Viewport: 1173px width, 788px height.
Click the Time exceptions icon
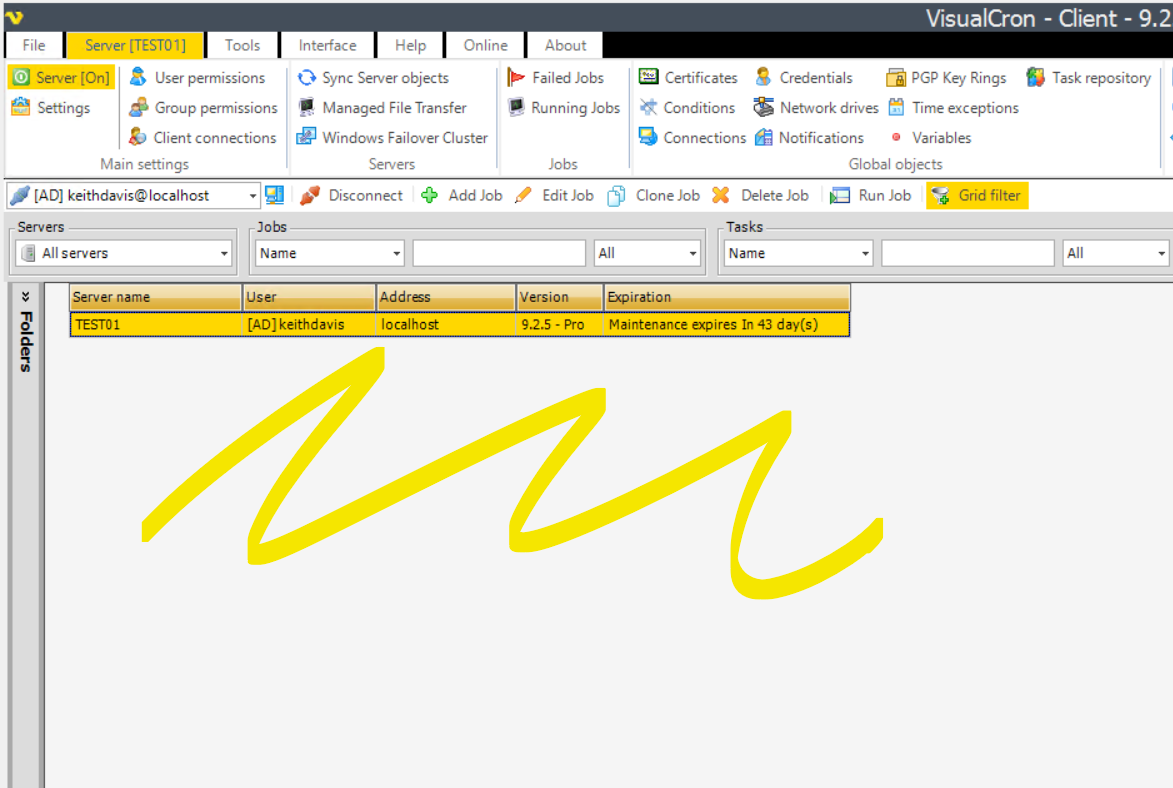pos(896,107)
